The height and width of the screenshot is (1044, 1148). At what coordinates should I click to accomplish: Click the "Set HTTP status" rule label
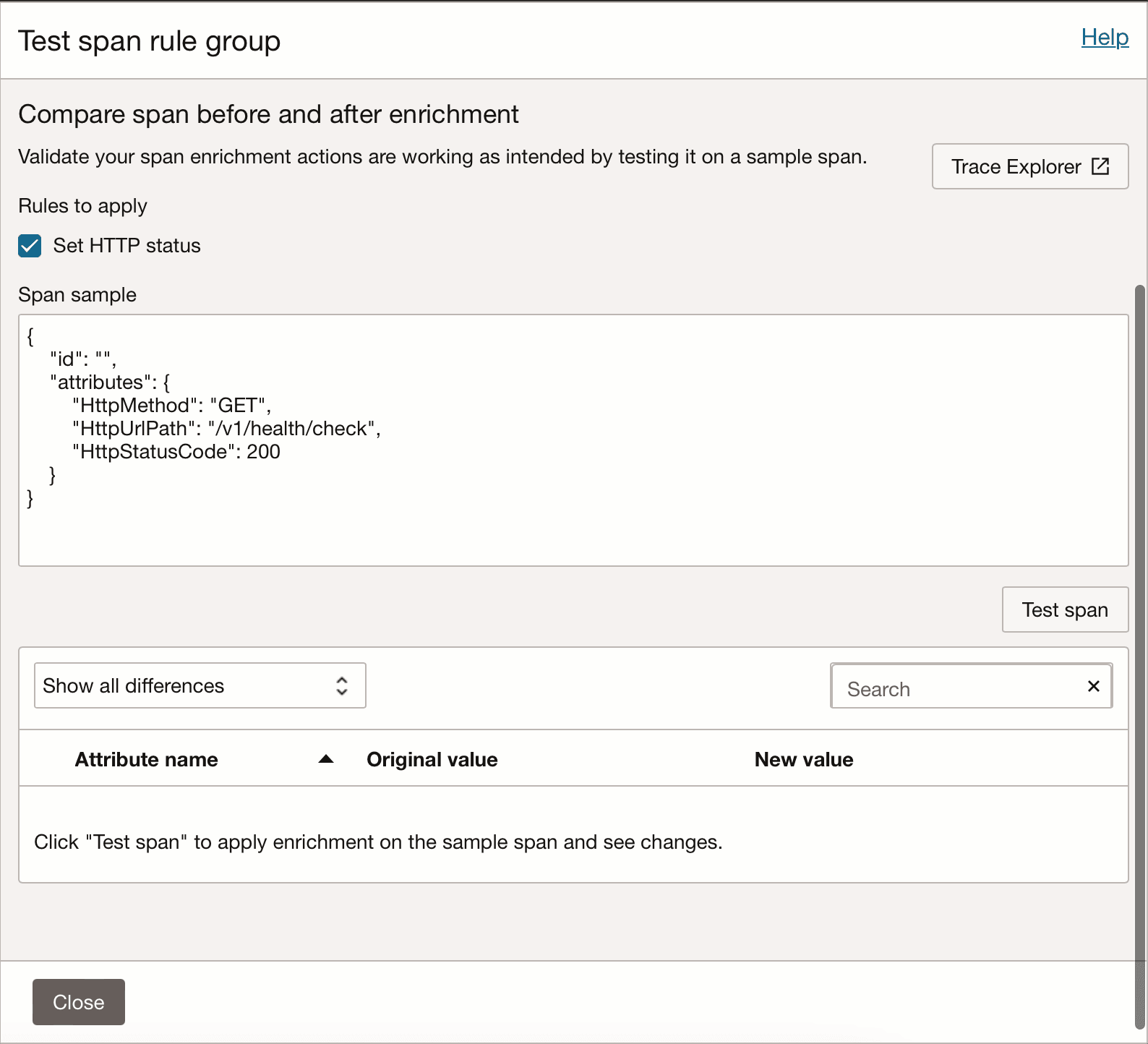pyautogui.click(x=127, y=246)
